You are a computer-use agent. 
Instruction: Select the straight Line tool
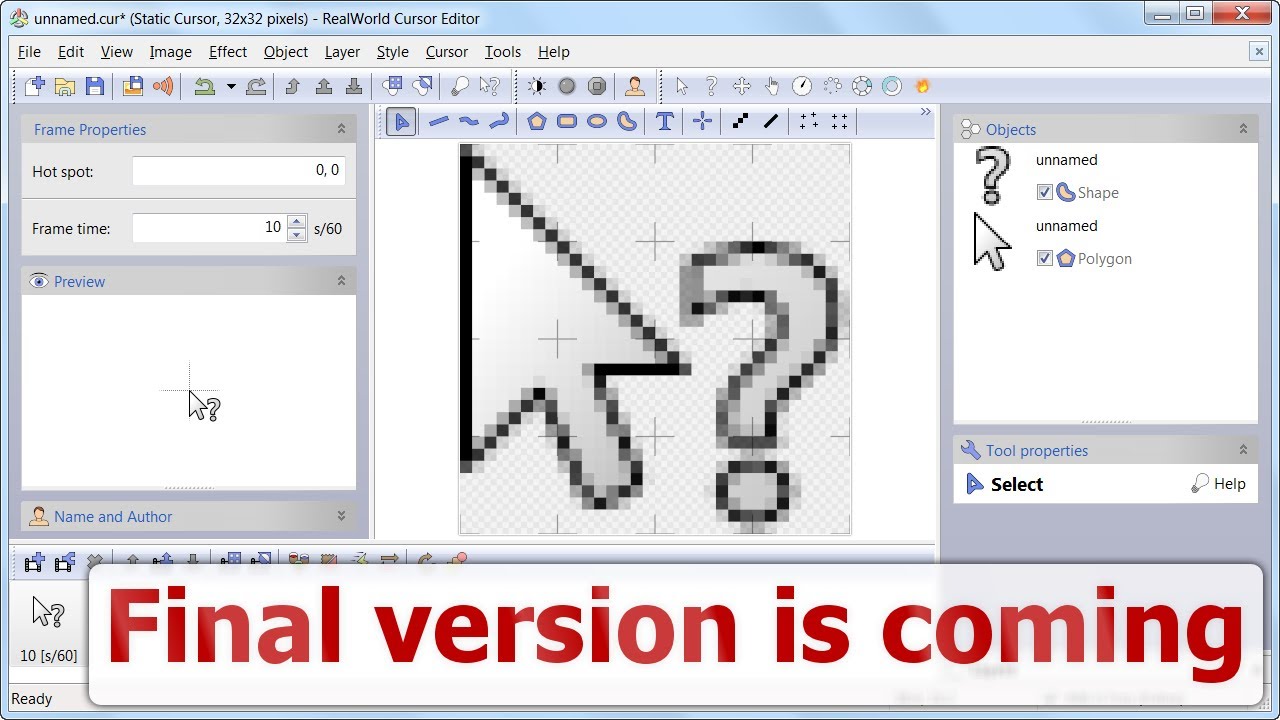[x=438, y=122]
